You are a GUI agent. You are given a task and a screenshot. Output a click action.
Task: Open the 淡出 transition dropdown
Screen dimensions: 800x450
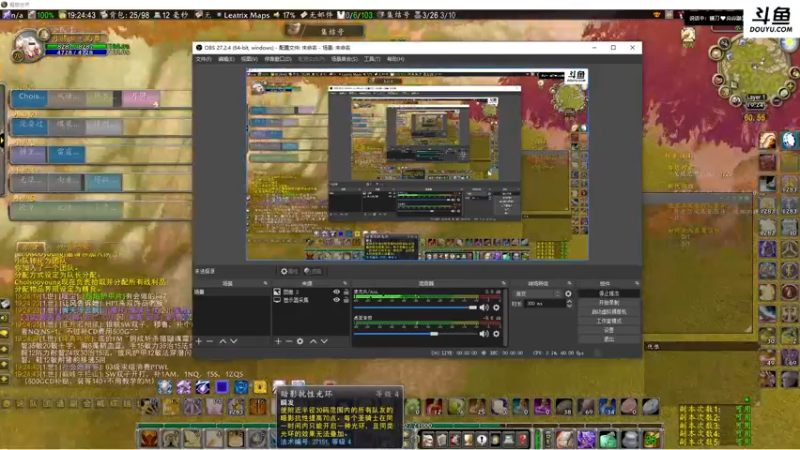[538, 294]
